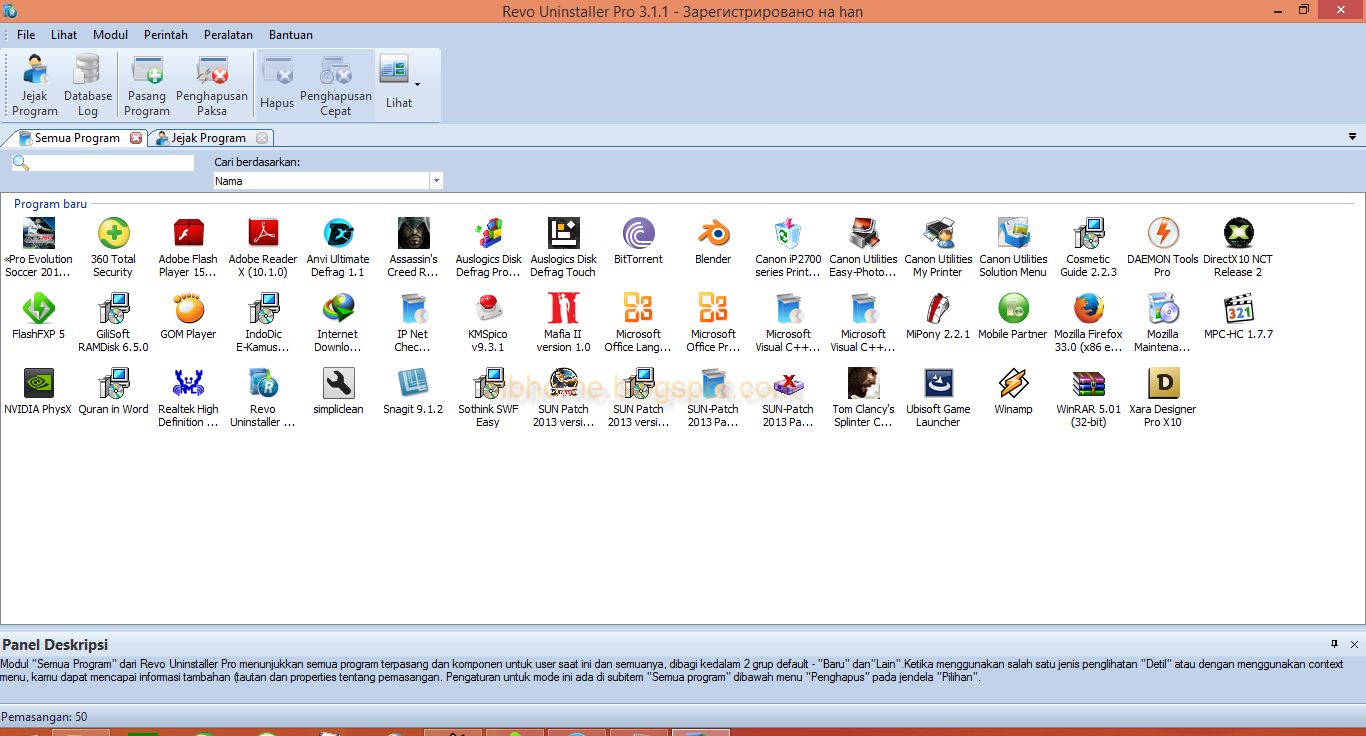The image size is (1366, 736).
Task: Close the Semua Program tab
Action: click(136, 138)
